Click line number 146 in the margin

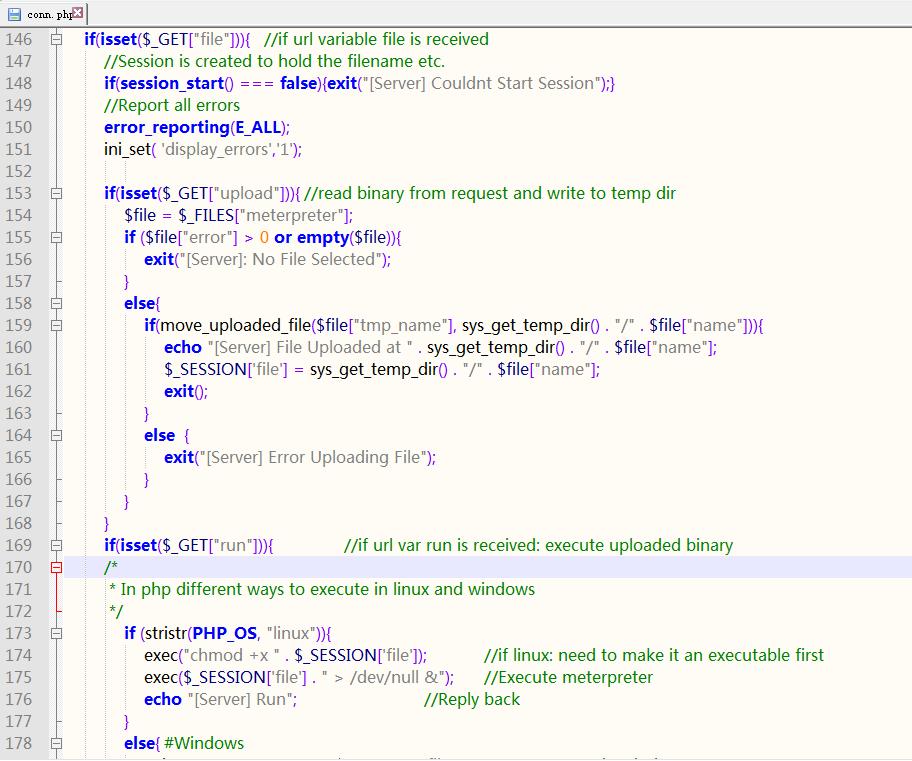point(19,40)
